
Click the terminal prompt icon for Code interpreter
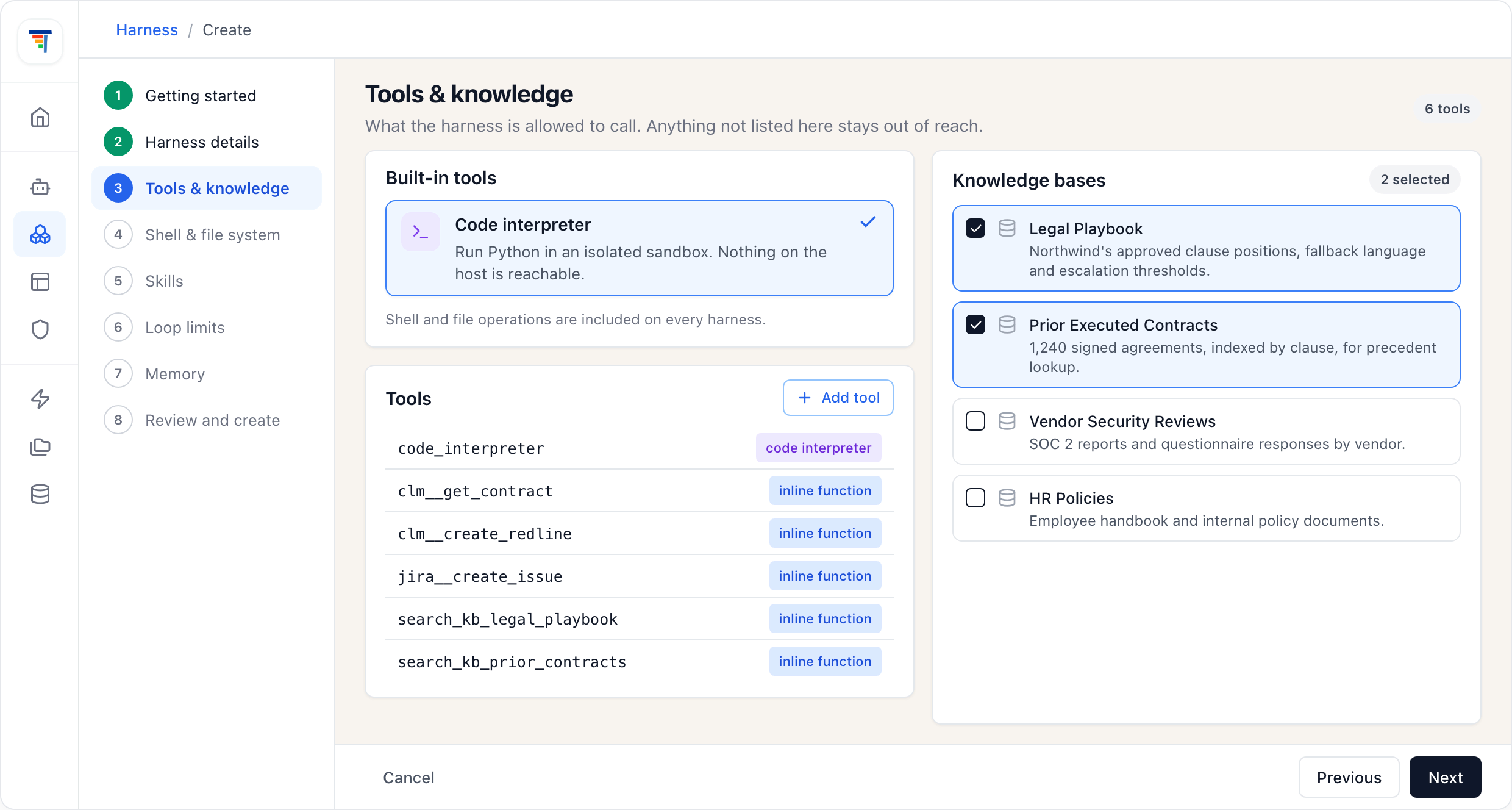(421, 232)
